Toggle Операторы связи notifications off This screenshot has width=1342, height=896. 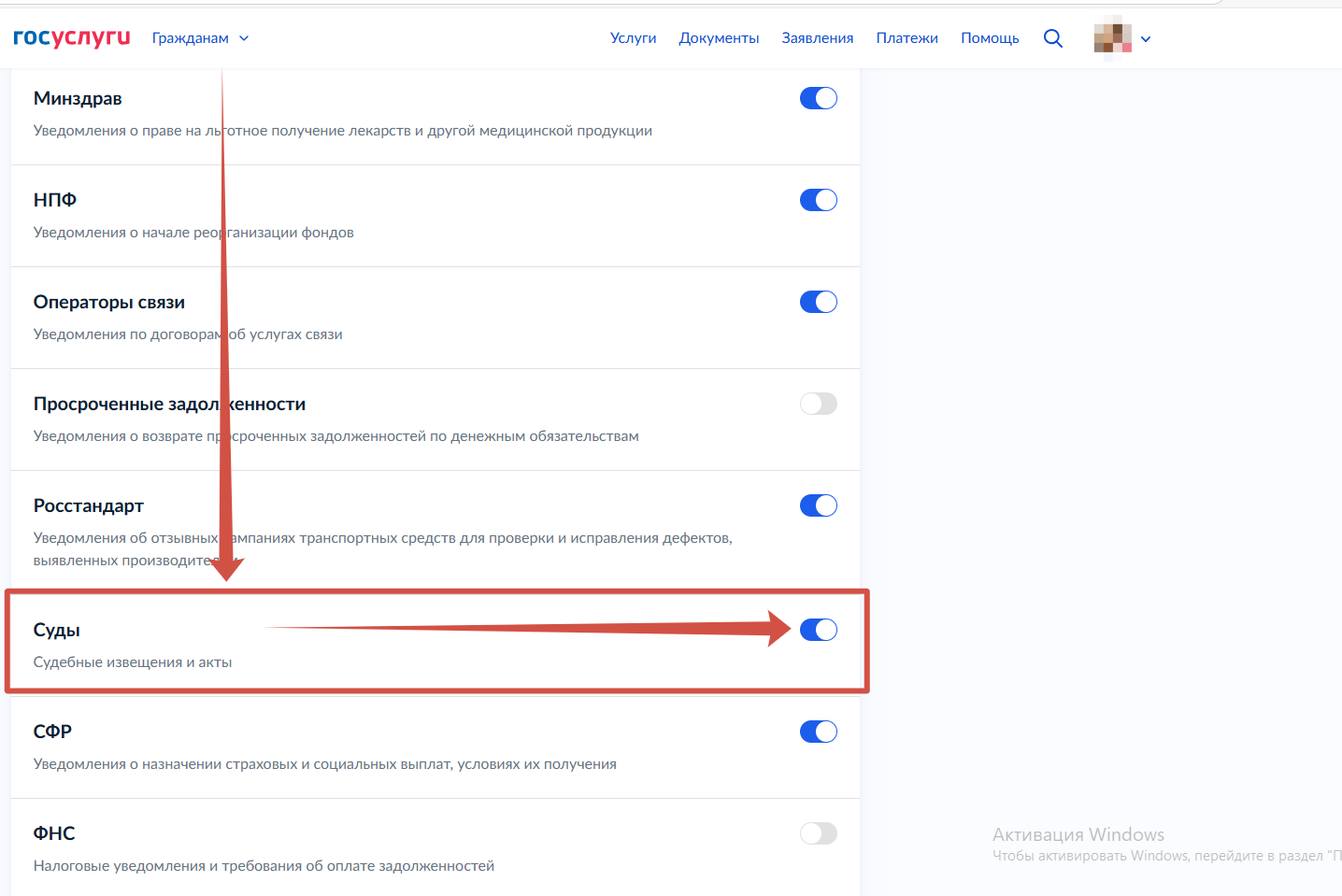coord(818,302)
